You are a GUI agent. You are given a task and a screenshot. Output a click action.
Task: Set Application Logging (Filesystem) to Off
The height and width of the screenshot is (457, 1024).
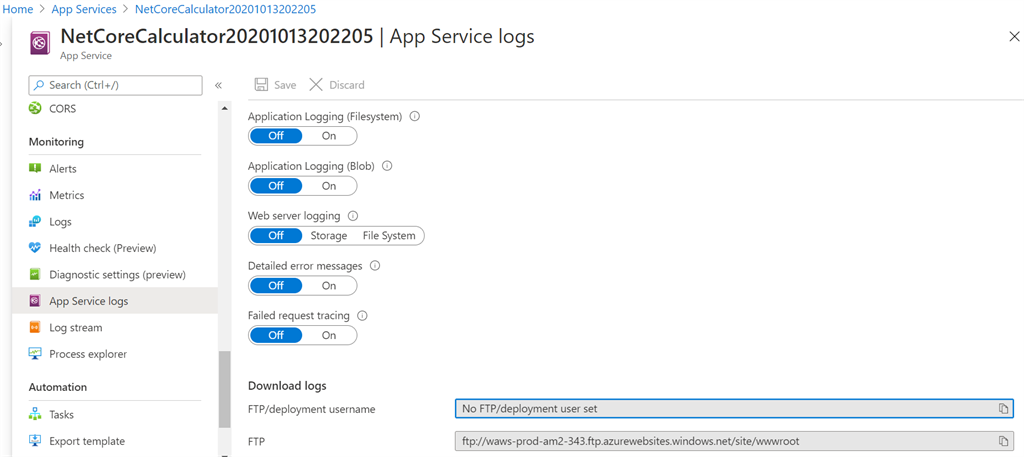pos(276,136)
